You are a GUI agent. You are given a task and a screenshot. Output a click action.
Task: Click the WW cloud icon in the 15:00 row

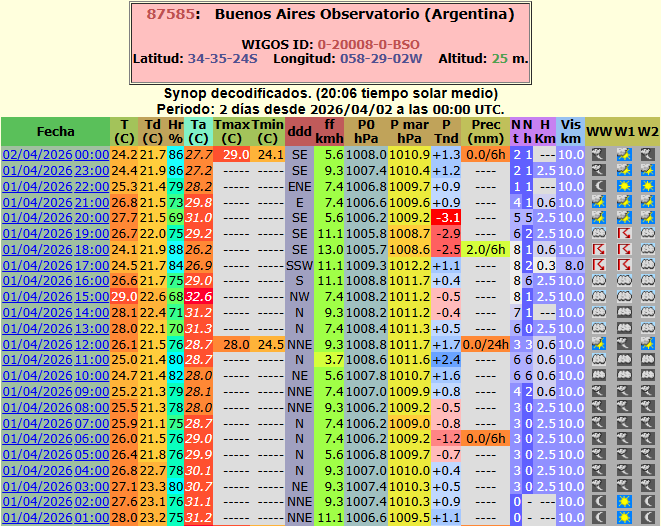[599, 297]
